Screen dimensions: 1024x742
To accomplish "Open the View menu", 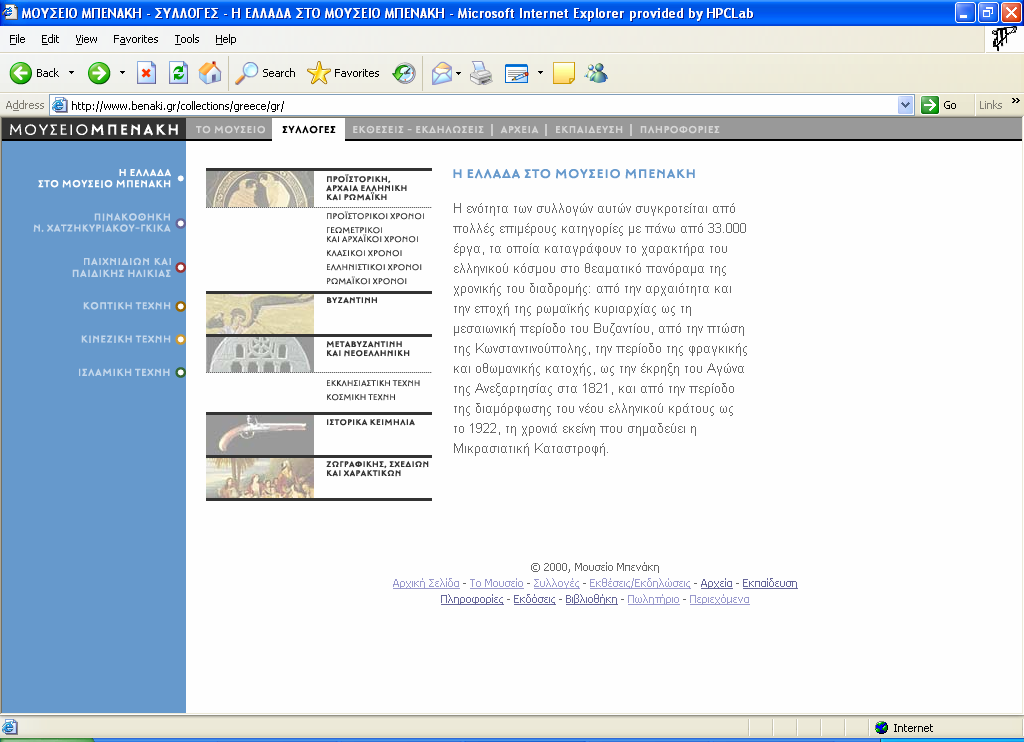I will [86, 39].
